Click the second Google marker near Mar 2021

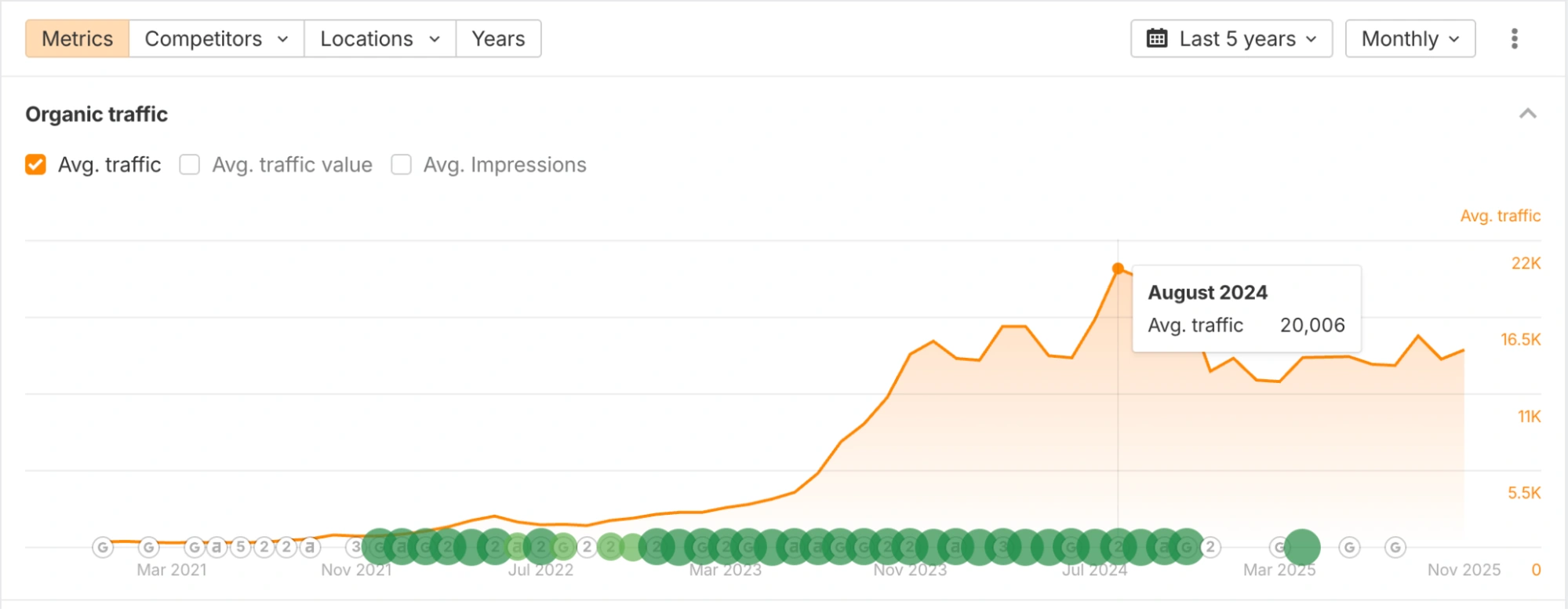pos(149,547)
